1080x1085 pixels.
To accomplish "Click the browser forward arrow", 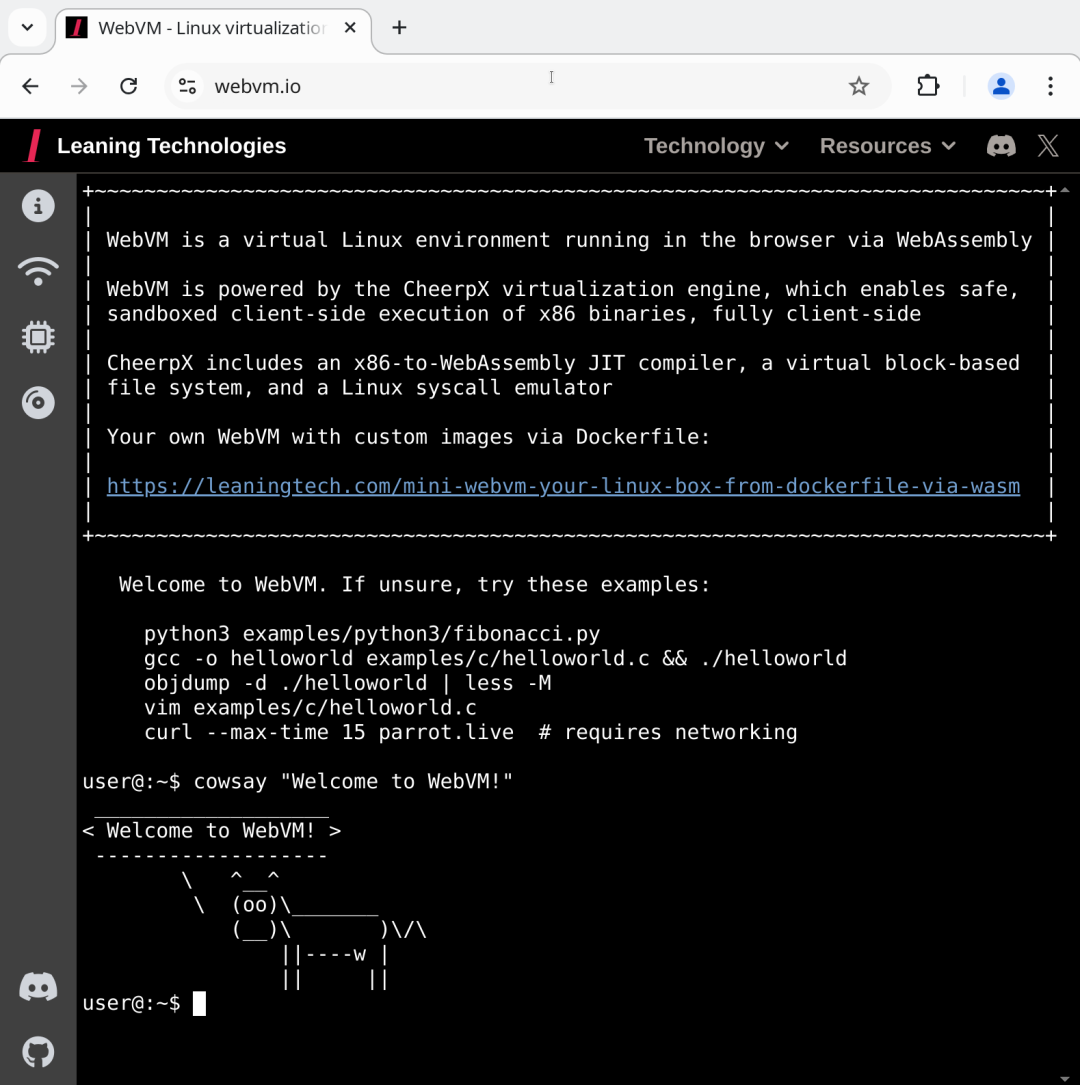I will (x=80, y=86).
